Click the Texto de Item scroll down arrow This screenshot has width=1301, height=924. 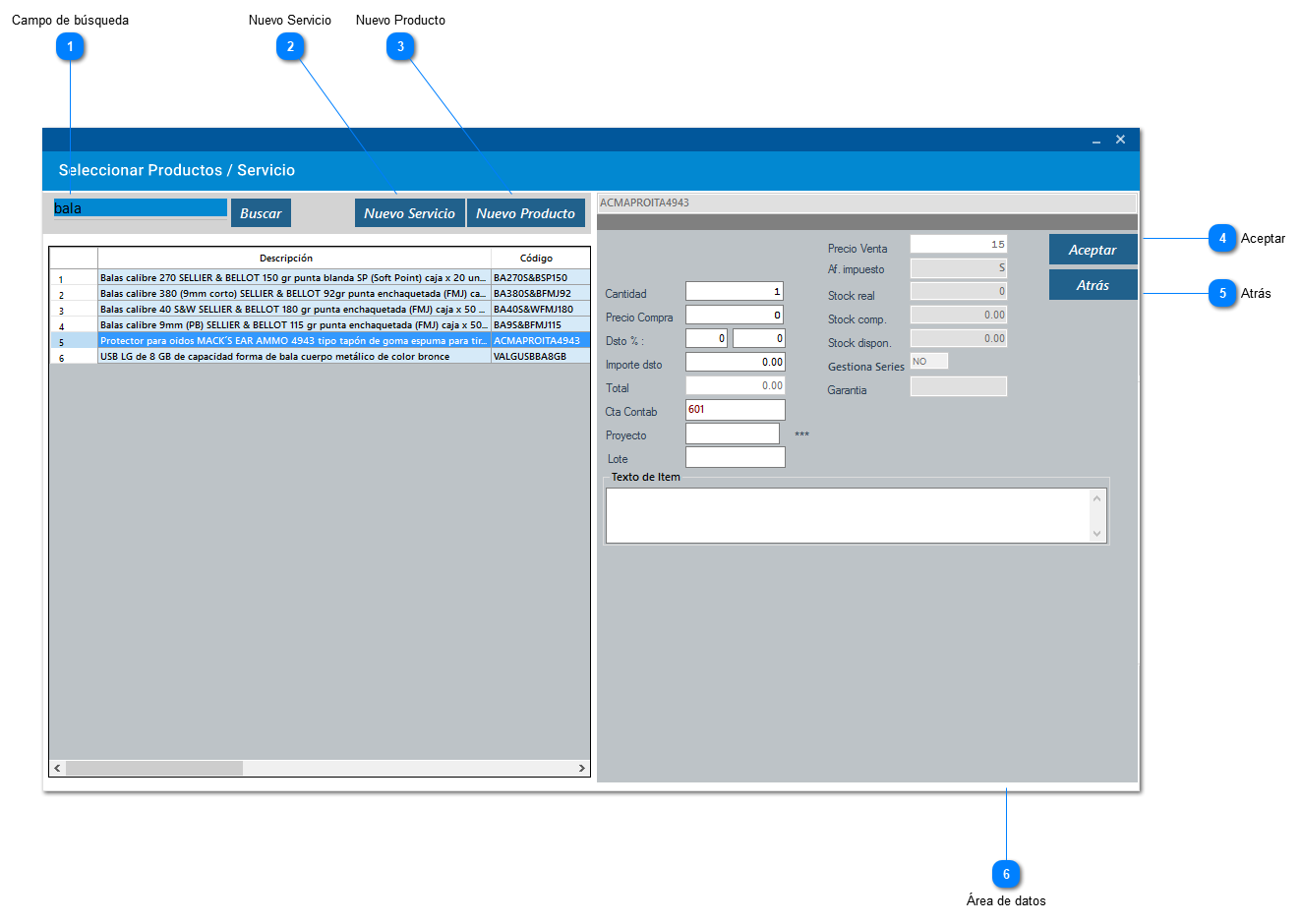point(1097,534)
